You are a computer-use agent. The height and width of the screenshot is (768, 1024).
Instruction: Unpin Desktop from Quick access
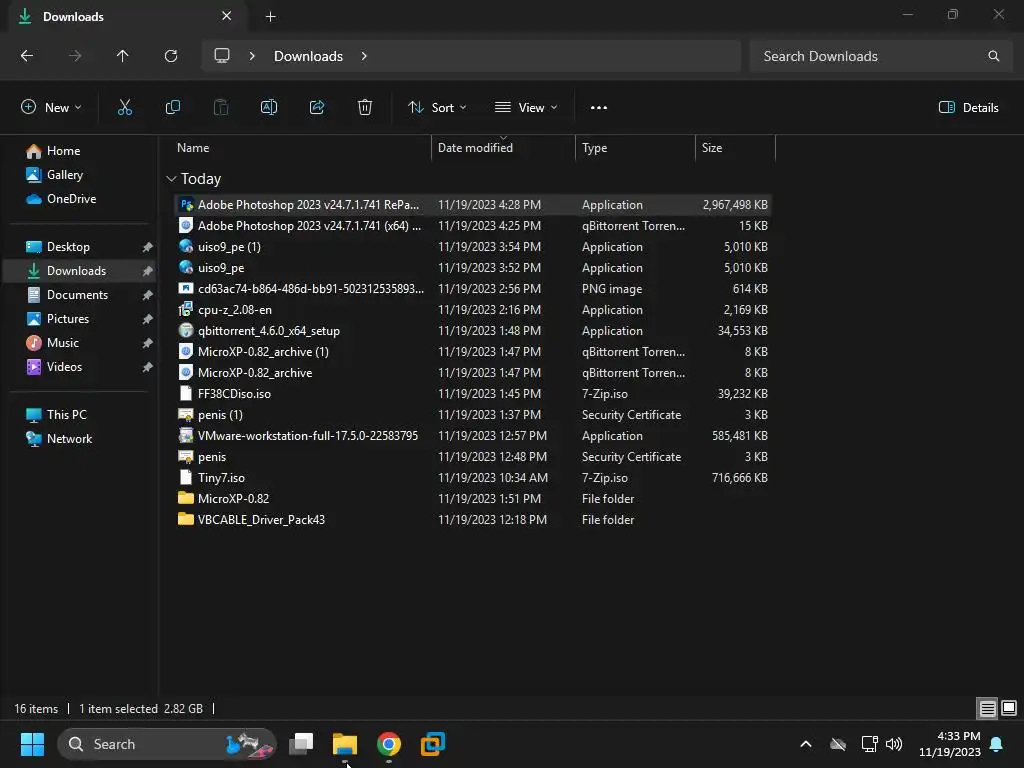[x=148, y=247]
